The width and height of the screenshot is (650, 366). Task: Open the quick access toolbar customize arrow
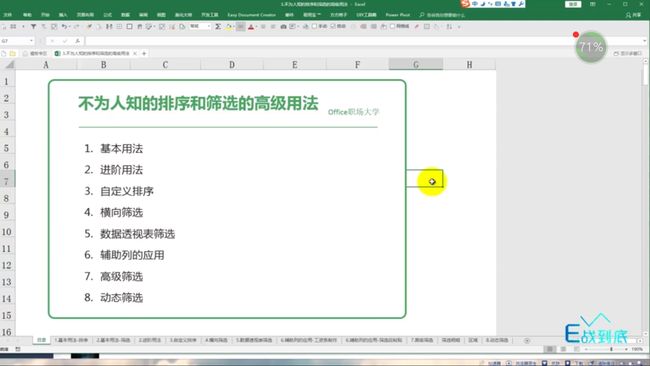[459, 27]
